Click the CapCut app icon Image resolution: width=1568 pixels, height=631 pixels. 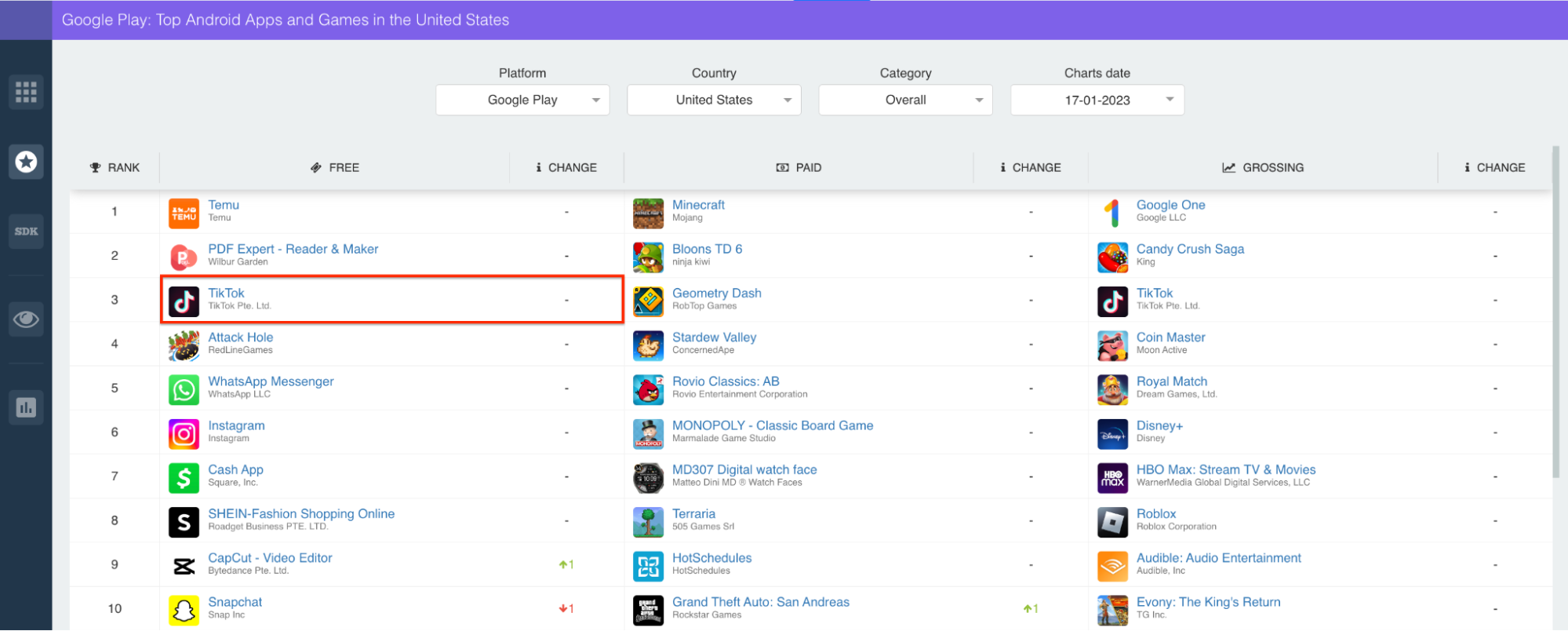(x=184, y=566)
